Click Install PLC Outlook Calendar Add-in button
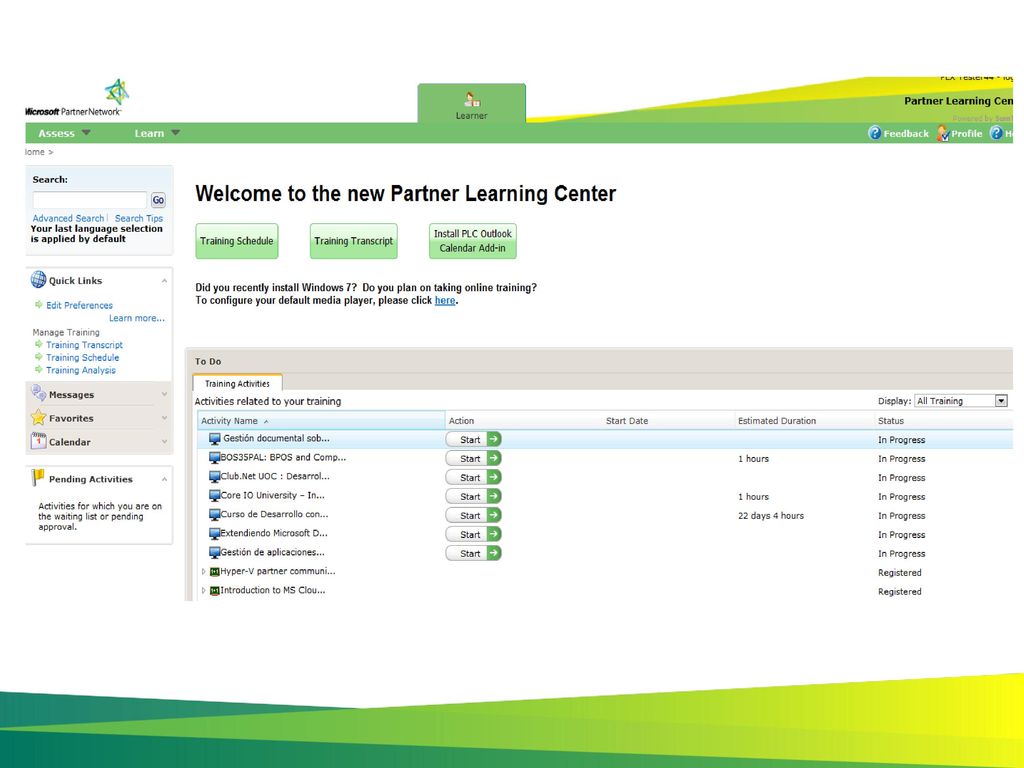This screenshot has height=768, width=1024. (x=473, y=241)
